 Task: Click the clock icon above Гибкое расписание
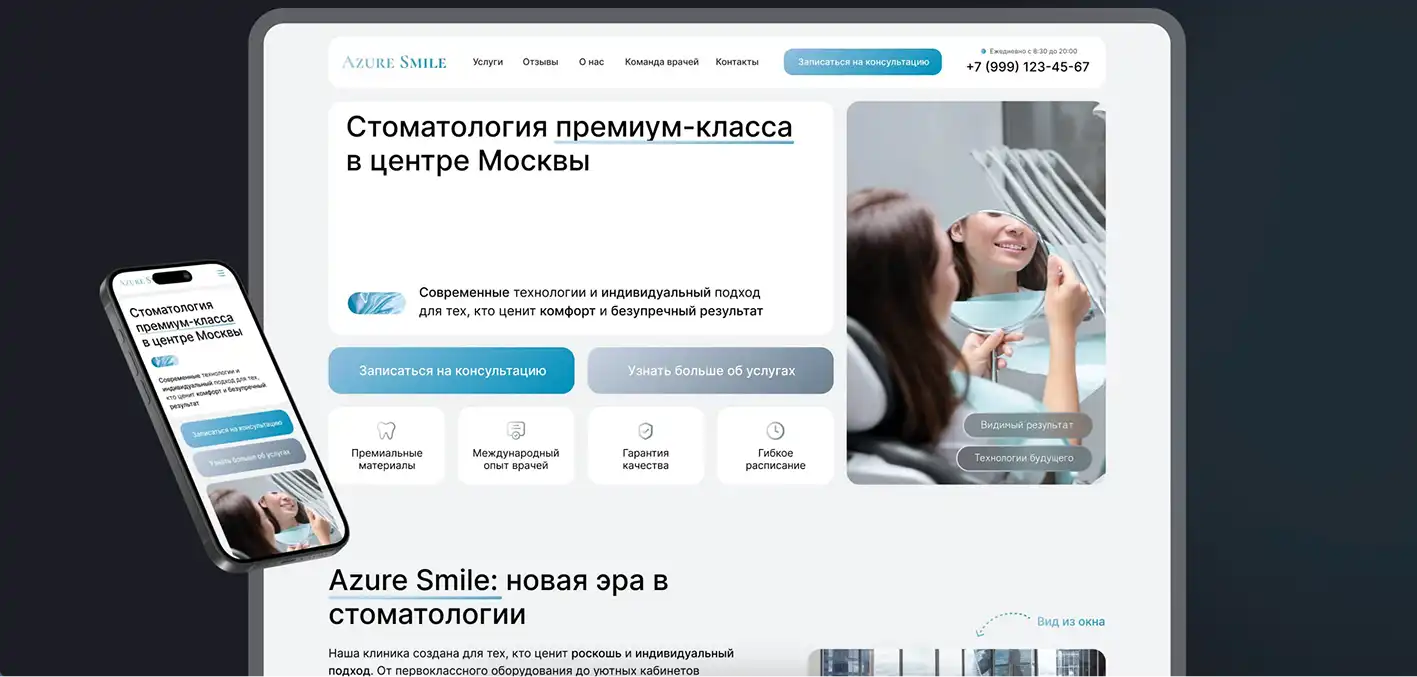(x=775, y=431)
